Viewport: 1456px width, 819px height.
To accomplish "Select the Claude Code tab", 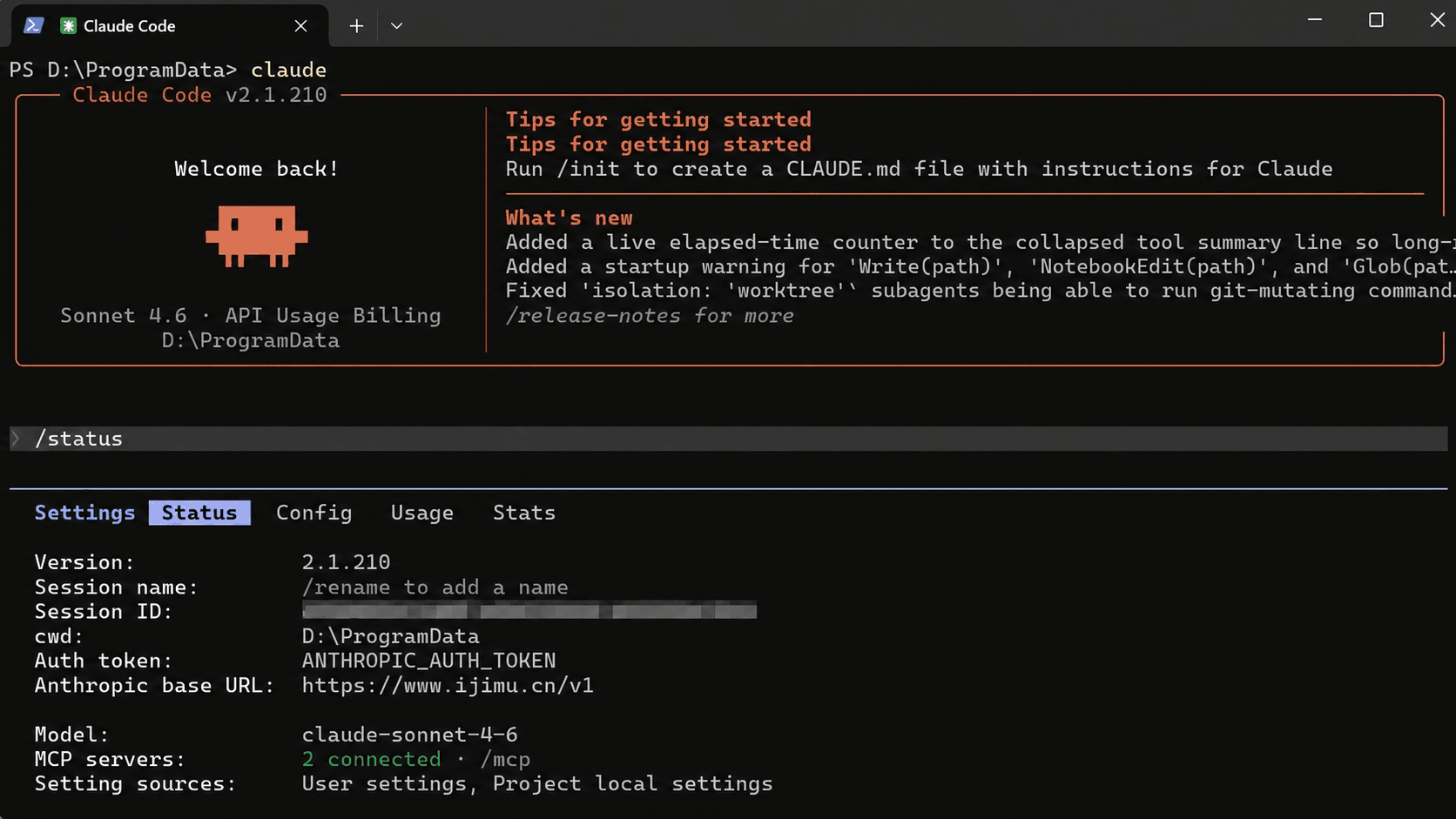I will point(170,25).
